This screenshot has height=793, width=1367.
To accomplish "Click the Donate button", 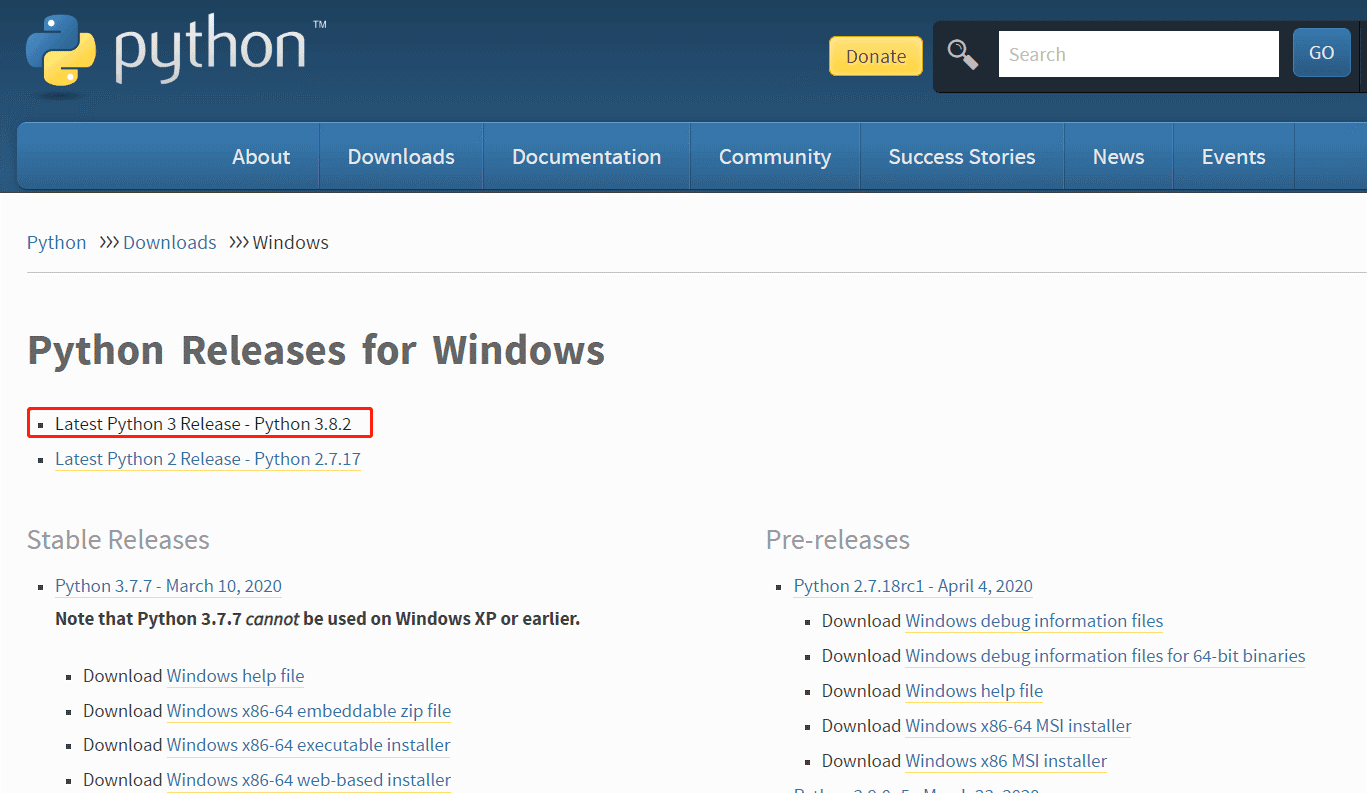I will click(x=876, y=56).
